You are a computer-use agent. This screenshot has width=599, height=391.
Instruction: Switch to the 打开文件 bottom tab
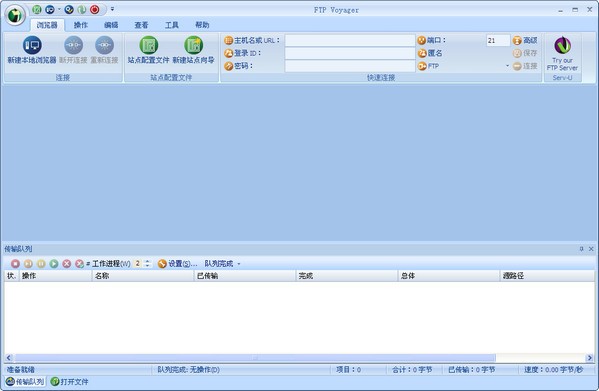click(70, 381)
